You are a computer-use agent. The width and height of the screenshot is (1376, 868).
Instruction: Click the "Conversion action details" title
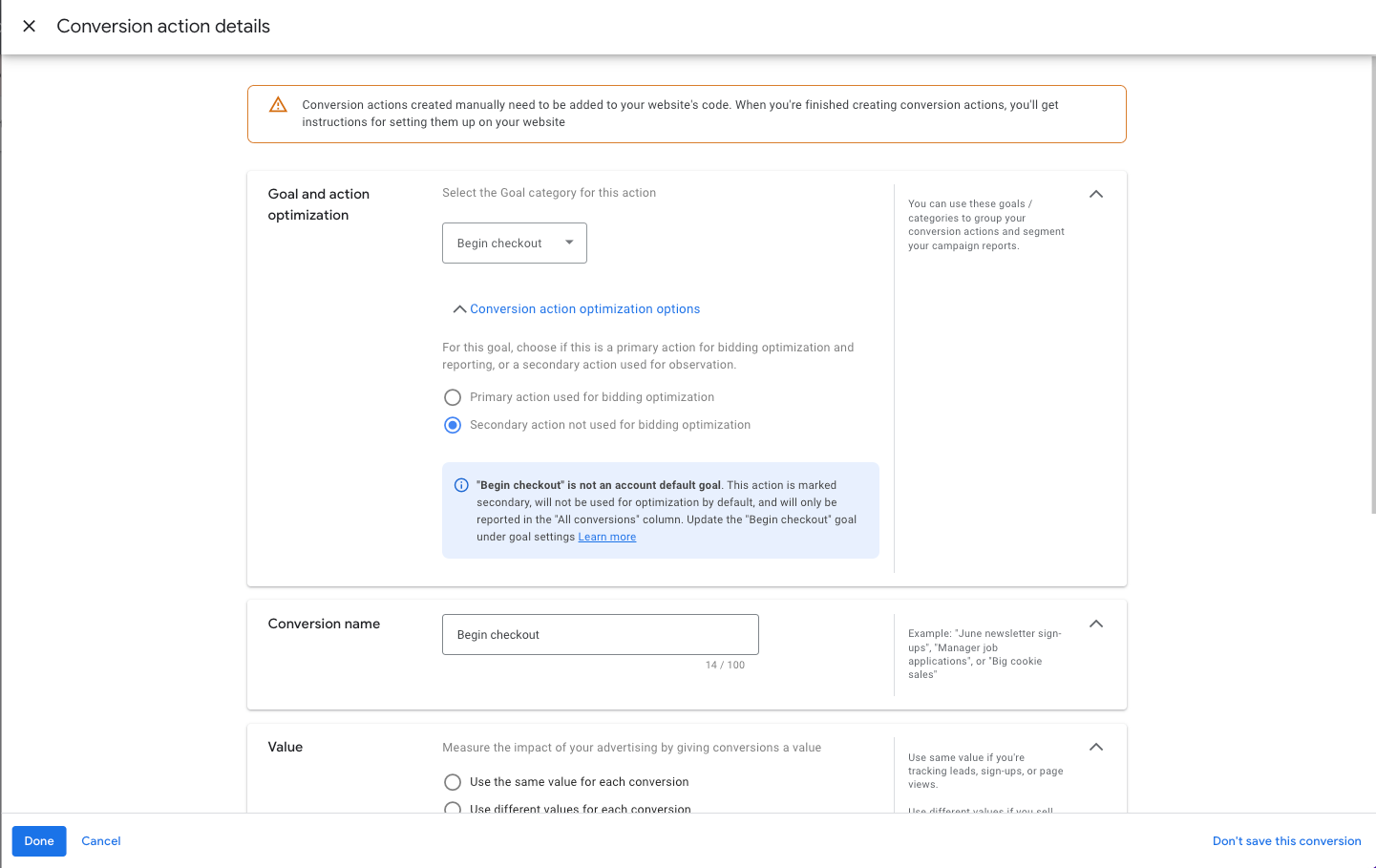tap(163, 27)
